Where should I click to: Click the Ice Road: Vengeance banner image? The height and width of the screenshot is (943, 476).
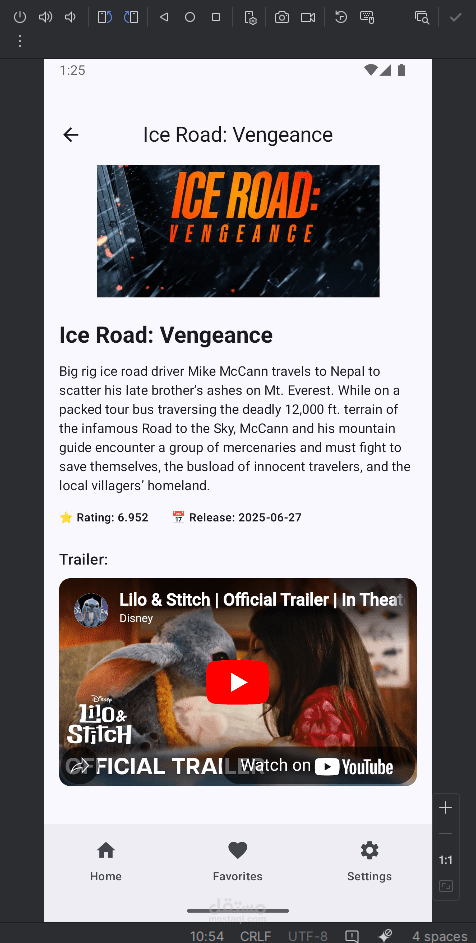[238, 231]
